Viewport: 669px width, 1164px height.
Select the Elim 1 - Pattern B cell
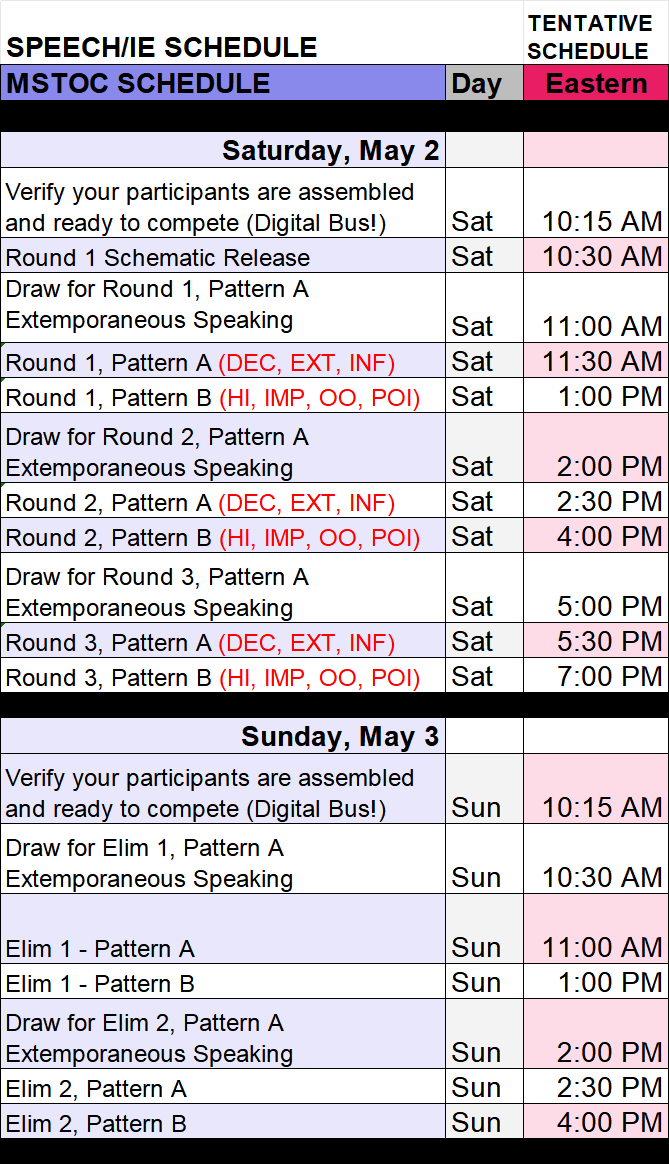pos(100,983)
